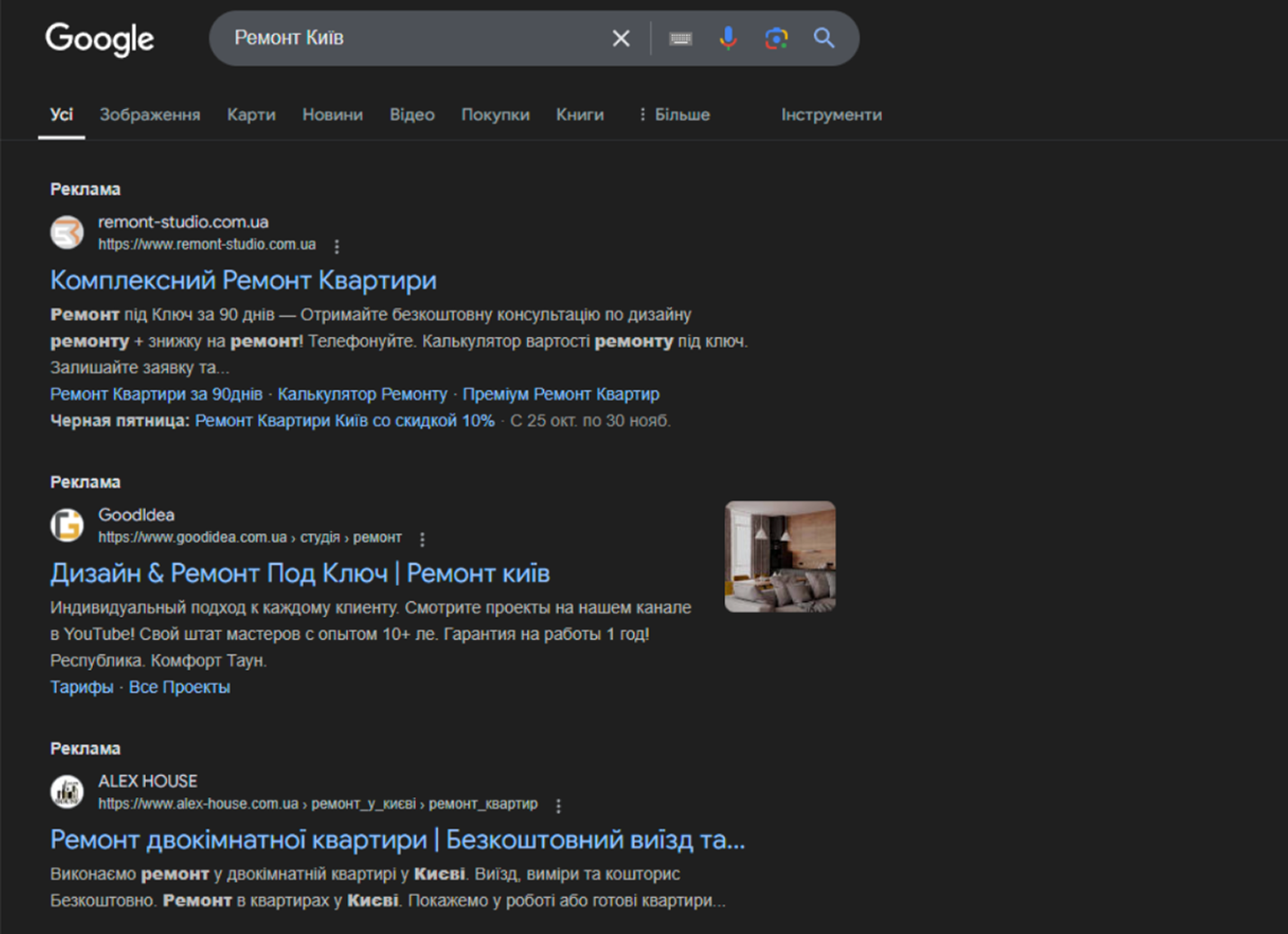The image size is (1288, 934).
Task: Switch to the Зображення tab
Action: pos(150,114)
